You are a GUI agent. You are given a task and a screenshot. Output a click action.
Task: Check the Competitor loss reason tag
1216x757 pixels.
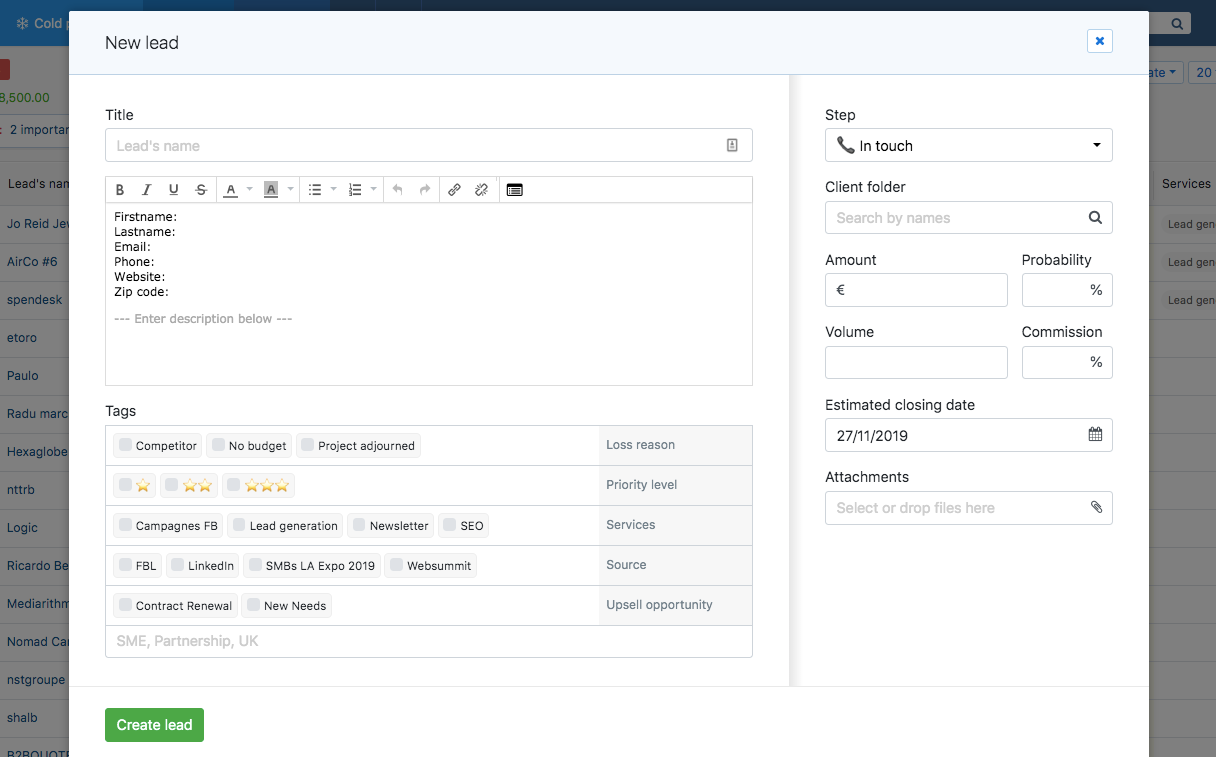click(x=125, y=445)
